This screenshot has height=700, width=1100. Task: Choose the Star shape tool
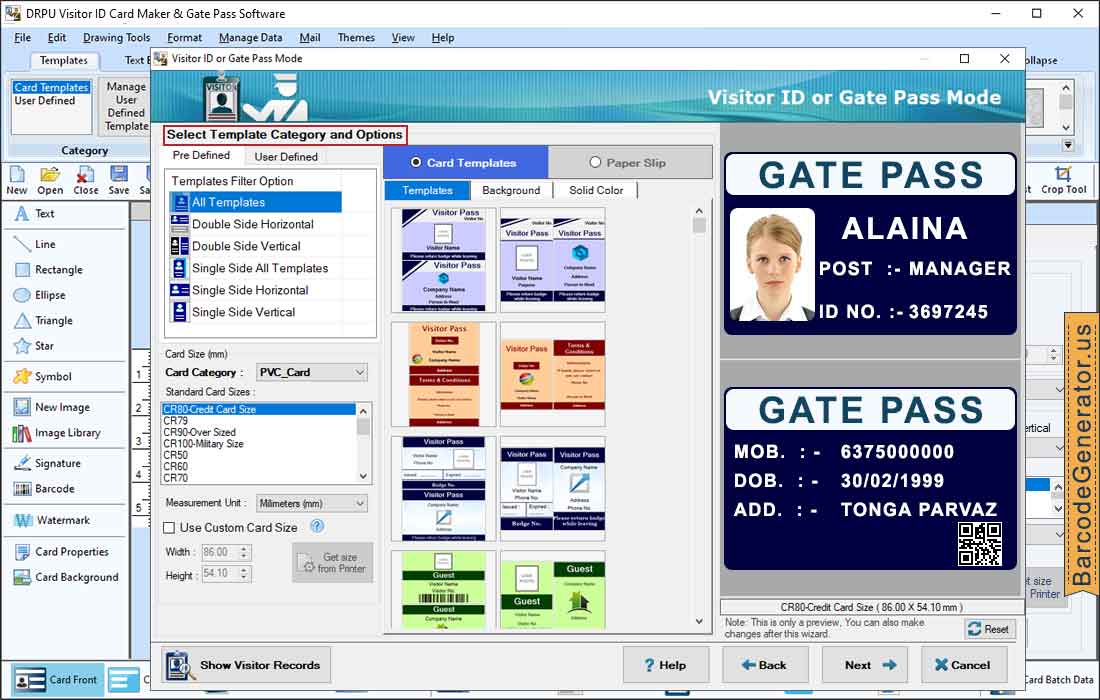click(35, 346)
